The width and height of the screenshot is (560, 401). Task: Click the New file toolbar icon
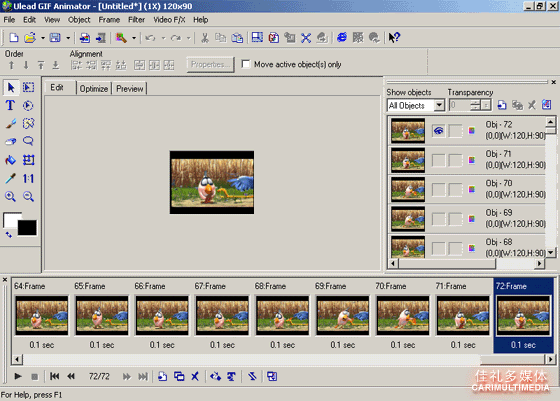[x=13, y=37]
